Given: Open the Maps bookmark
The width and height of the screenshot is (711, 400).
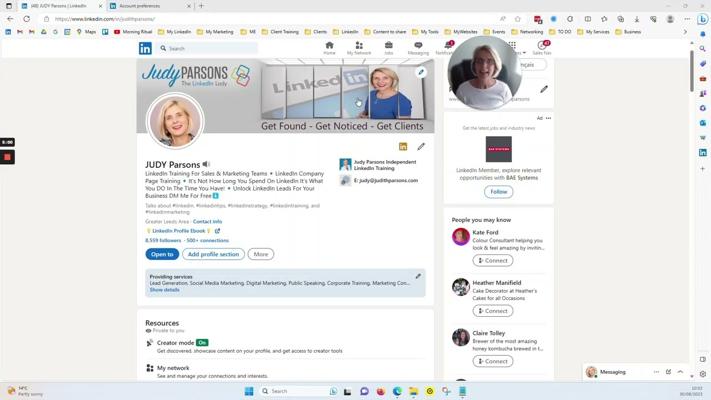Looking at the screenshot, I should point(86,32).
